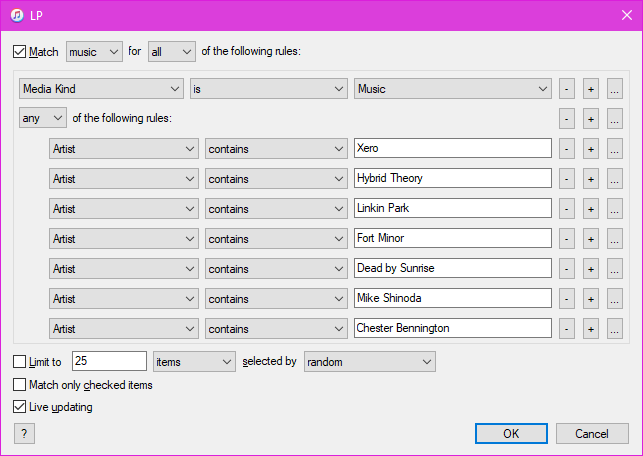Confirm the playlist with OK
Image resolution: width=643 pixels, height=456 pixels.
pyautogui.click(x=511, y=433)
